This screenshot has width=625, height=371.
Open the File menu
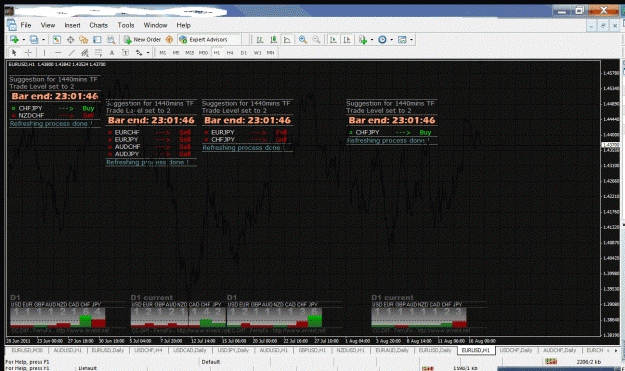[x=26, y=25]
